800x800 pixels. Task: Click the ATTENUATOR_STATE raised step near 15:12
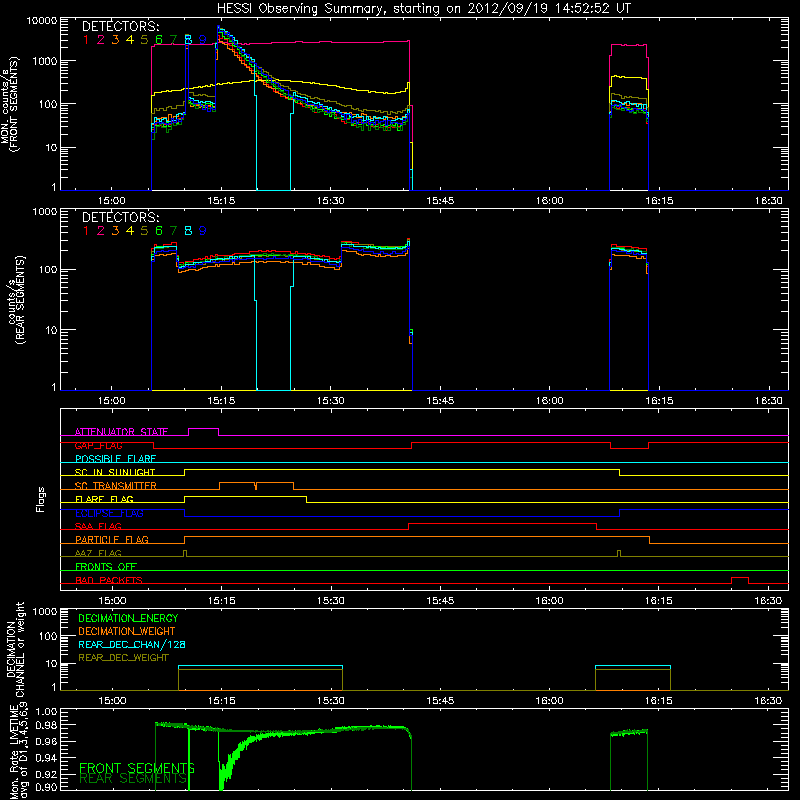tap(204, 432)
